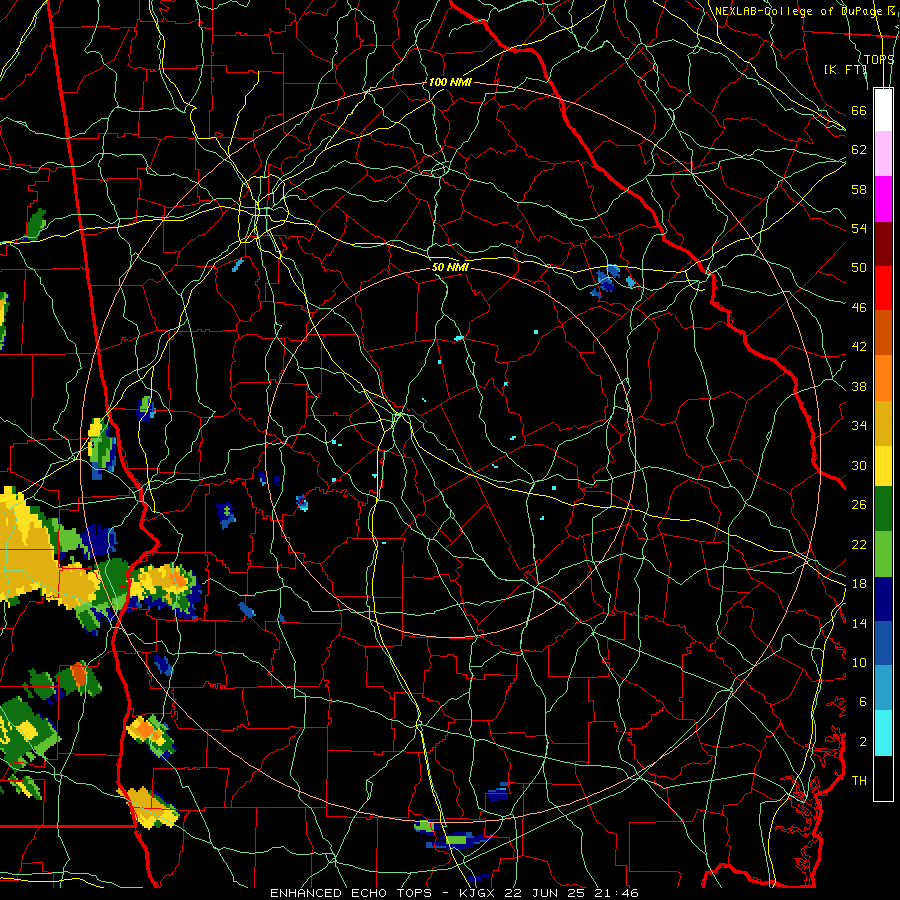Viewport: 900px width, 900px height.
Task: Click the light pink legend swatch
Action: point(883,154)
